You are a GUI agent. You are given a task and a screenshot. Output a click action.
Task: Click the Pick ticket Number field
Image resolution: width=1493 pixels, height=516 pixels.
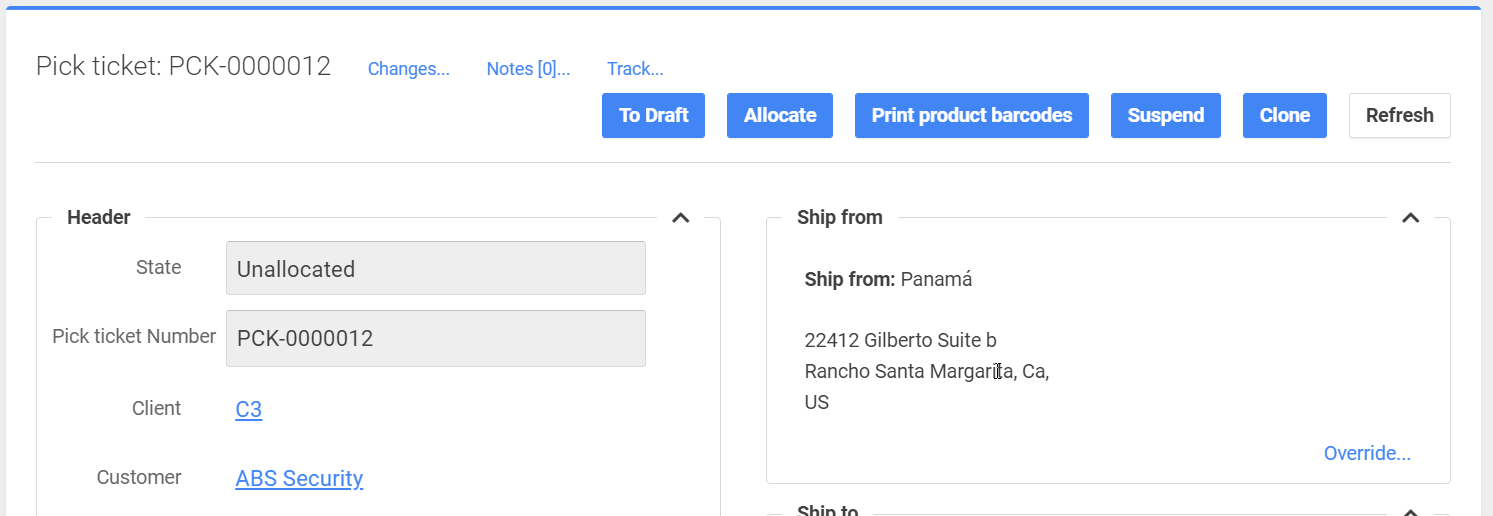pos(435,338)
